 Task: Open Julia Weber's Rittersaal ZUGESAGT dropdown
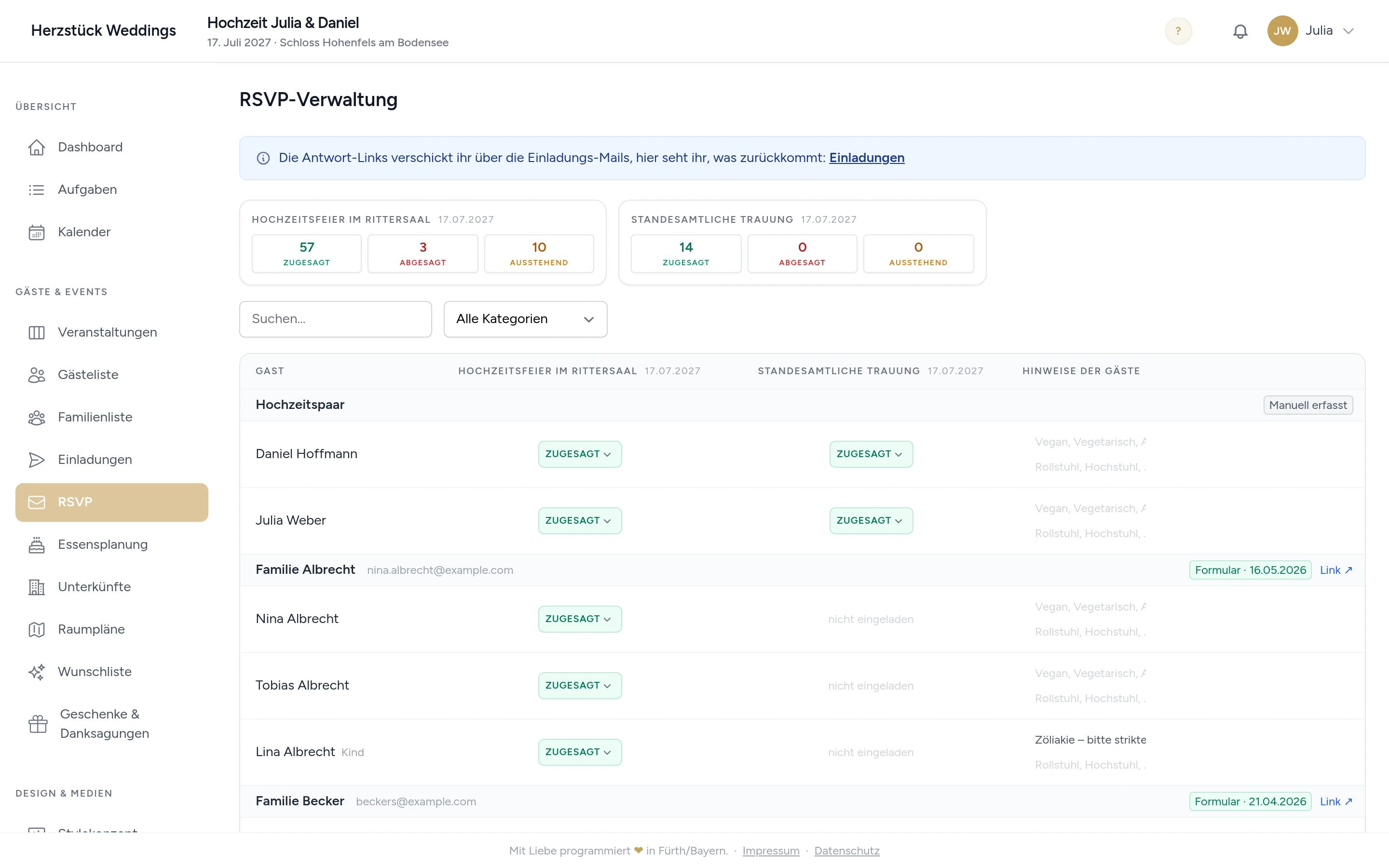[x=580, y=521]
